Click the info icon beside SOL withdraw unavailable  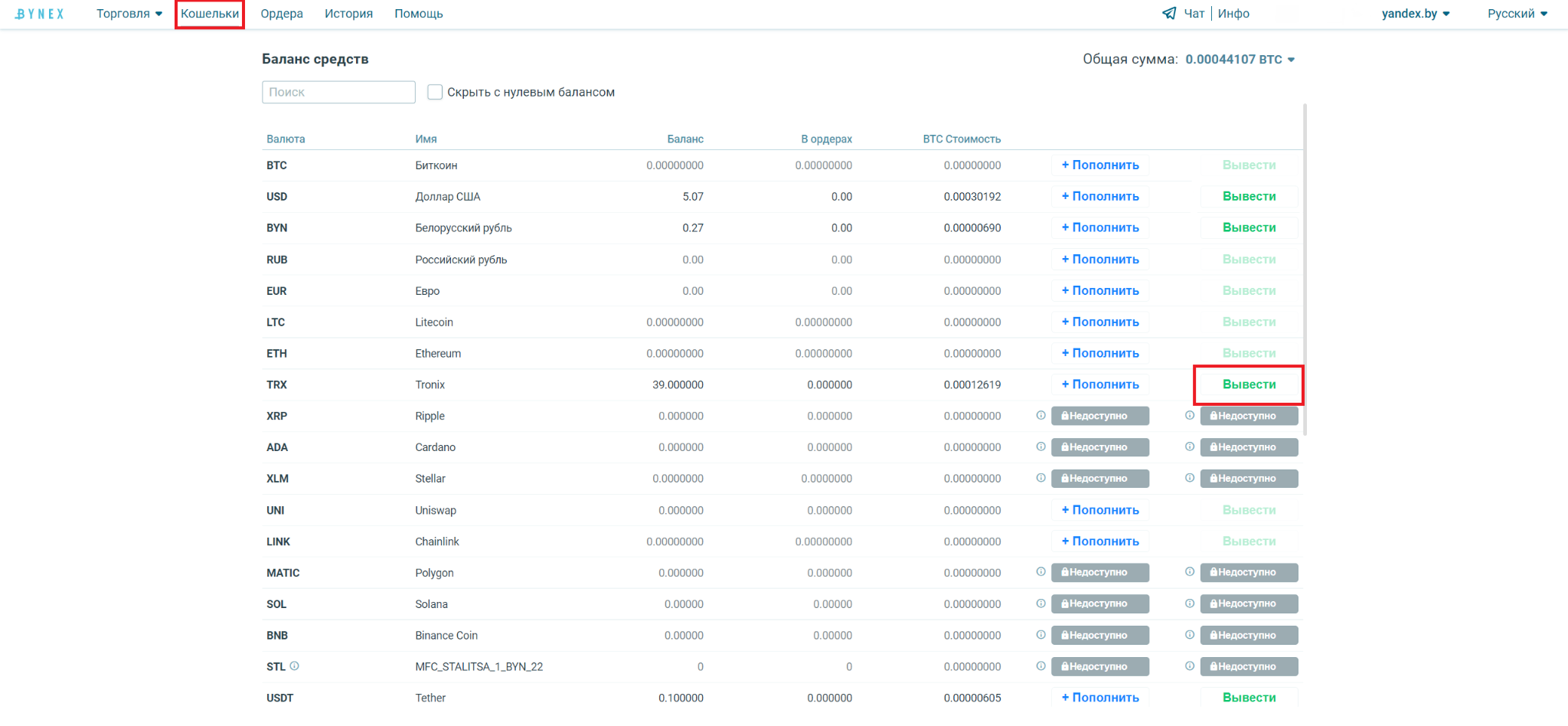1189,603
